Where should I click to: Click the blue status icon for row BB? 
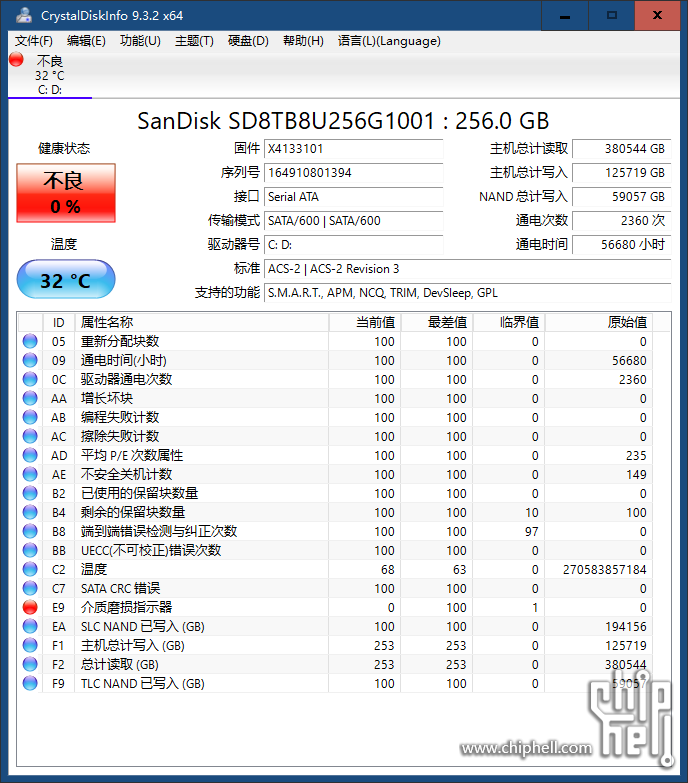coord(30,550)
